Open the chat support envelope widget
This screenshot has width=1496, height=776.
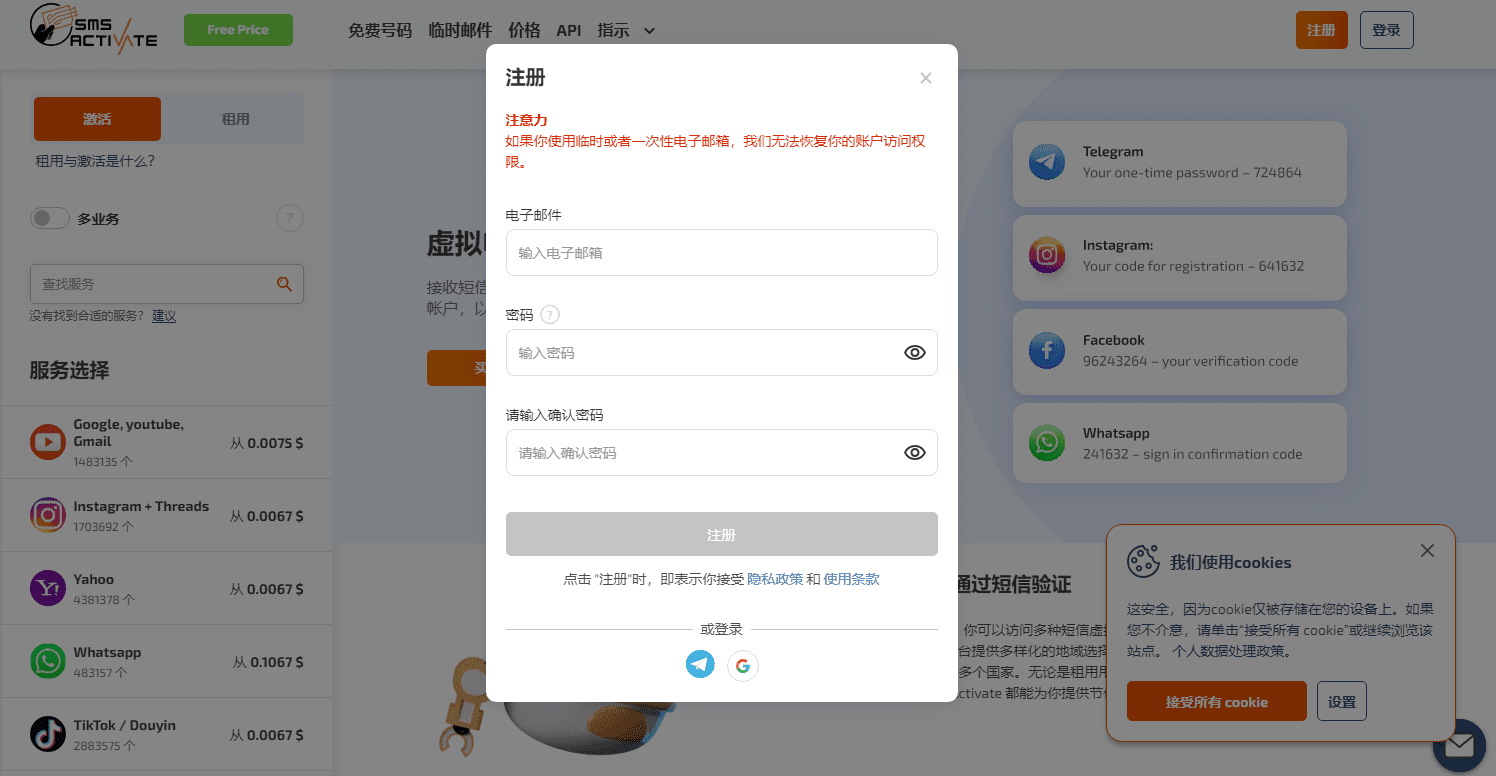pyautogui.click(x=1459, y=746)
